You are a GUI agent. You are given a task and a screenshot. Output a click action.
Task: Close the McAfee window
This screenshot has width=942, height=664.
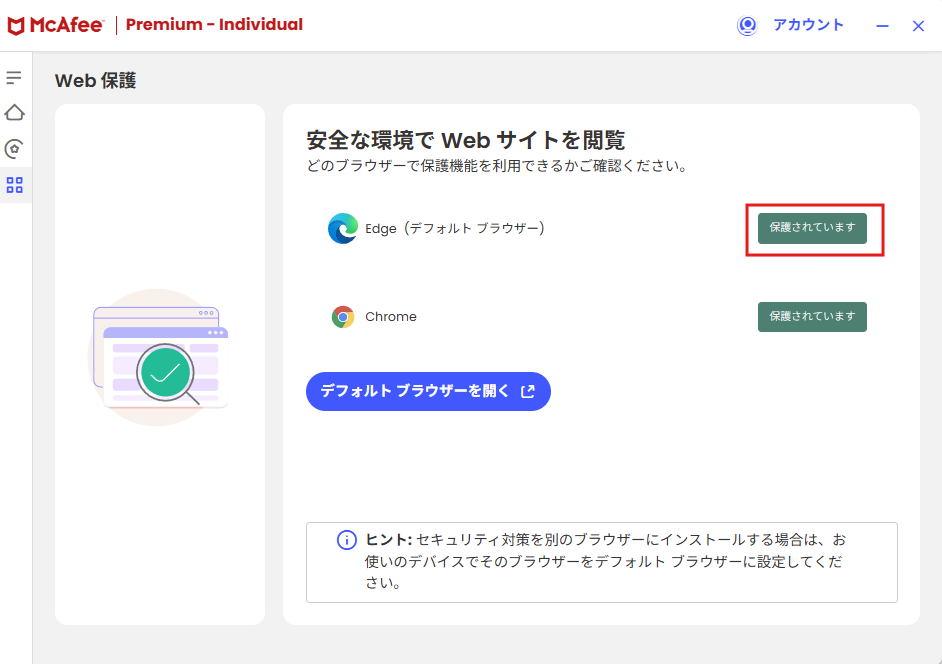pos(918,26)
